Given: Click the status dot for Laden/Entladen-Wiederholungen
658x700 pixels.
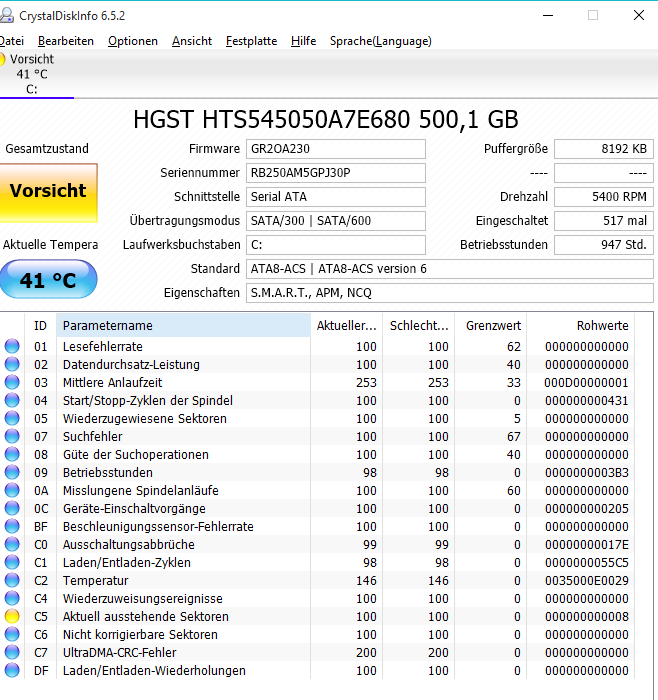Looking at the screenshot, I should [x=12, y=671].
